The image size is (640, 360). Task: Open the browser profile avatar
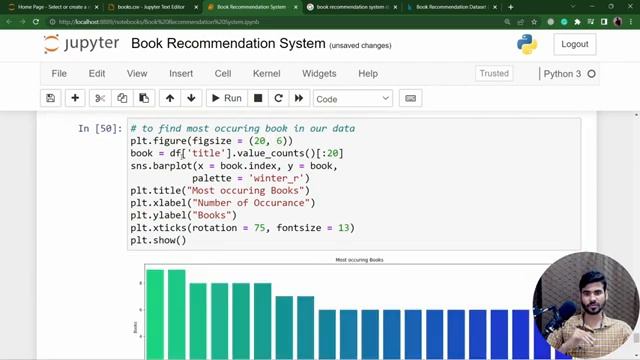point(618,22)
